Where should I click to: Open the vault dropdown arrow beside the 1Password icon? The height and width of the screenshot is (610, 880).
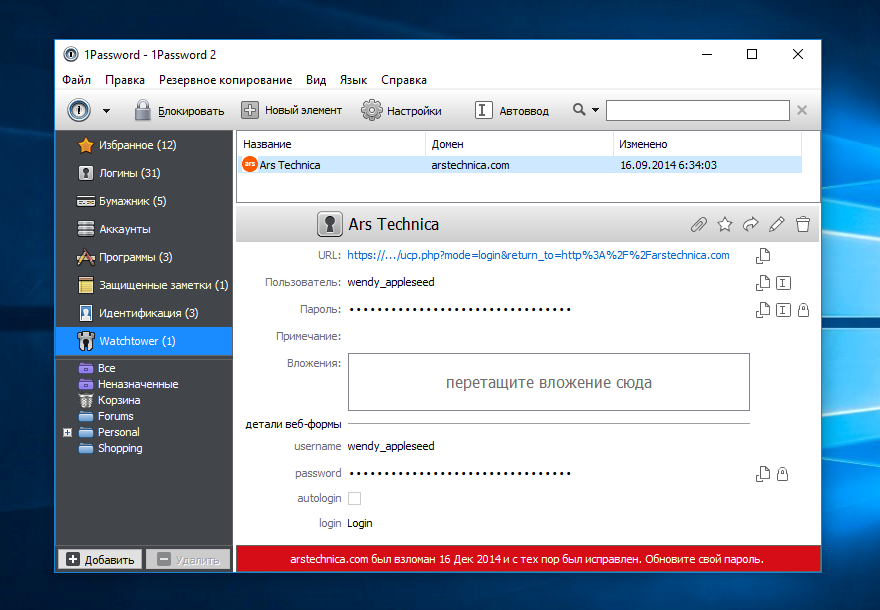[x=106, y=111]
